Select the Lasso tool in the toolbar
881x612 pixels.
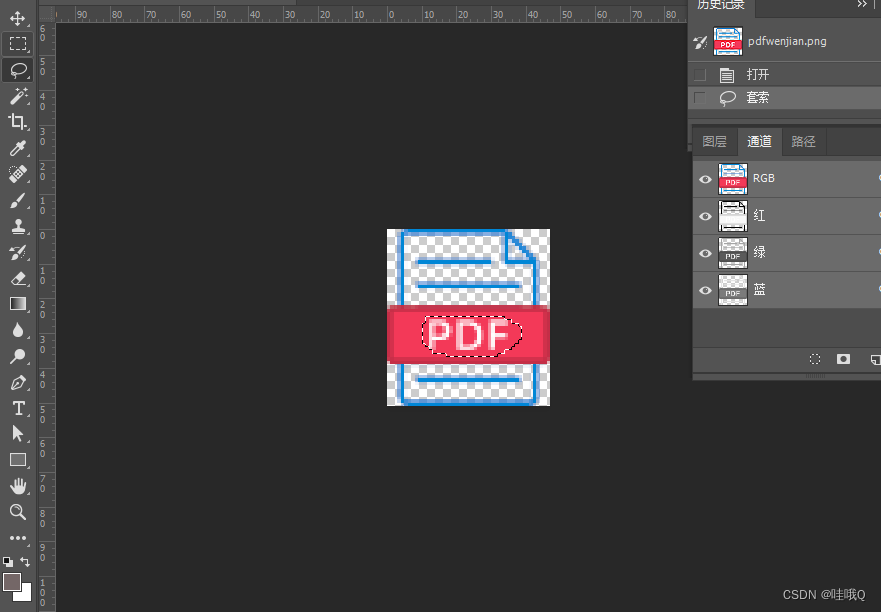(18, 70)
